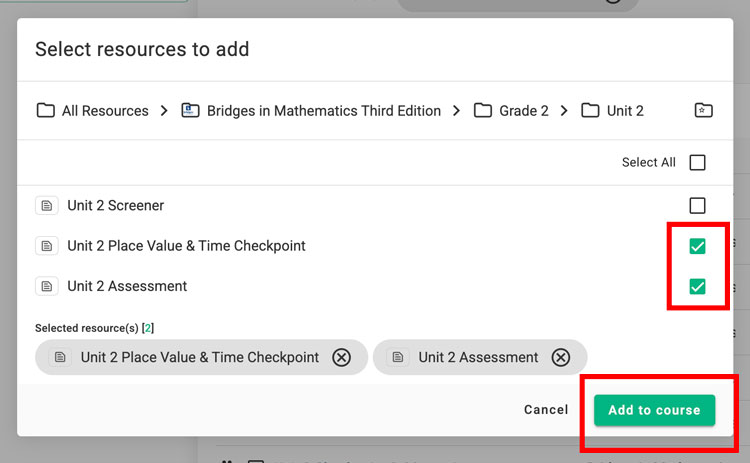Check the Select All checkbox
The image size is (750, 463).
pyautogui.click(x=697, y=163)
